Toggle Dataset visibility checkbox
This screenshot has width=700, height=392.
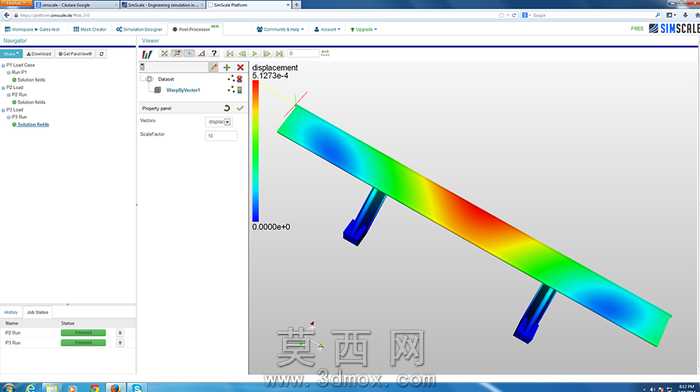(x=150, y=79)
